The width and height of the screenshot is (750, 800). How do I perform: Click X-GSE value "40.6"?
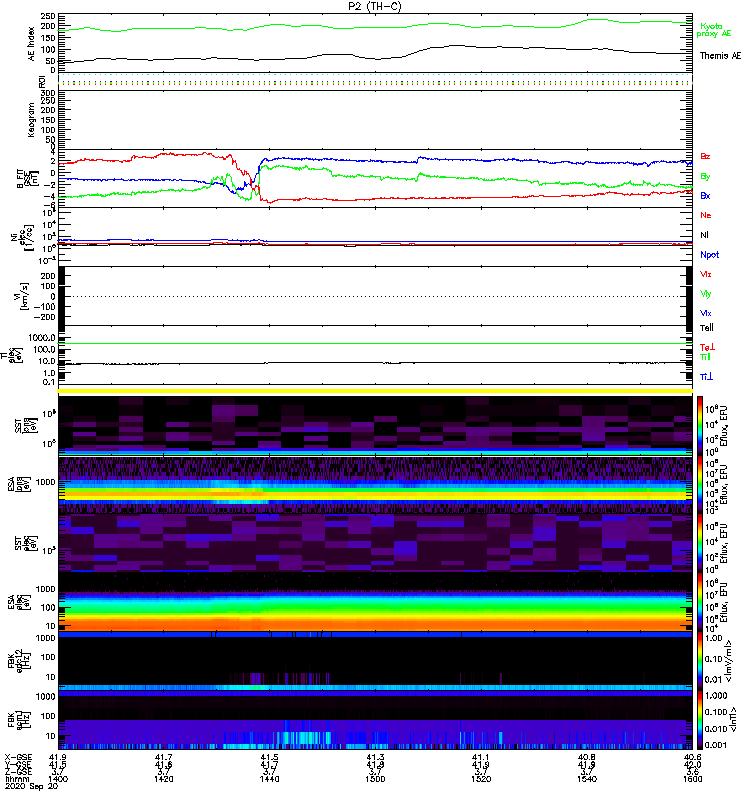692,757
